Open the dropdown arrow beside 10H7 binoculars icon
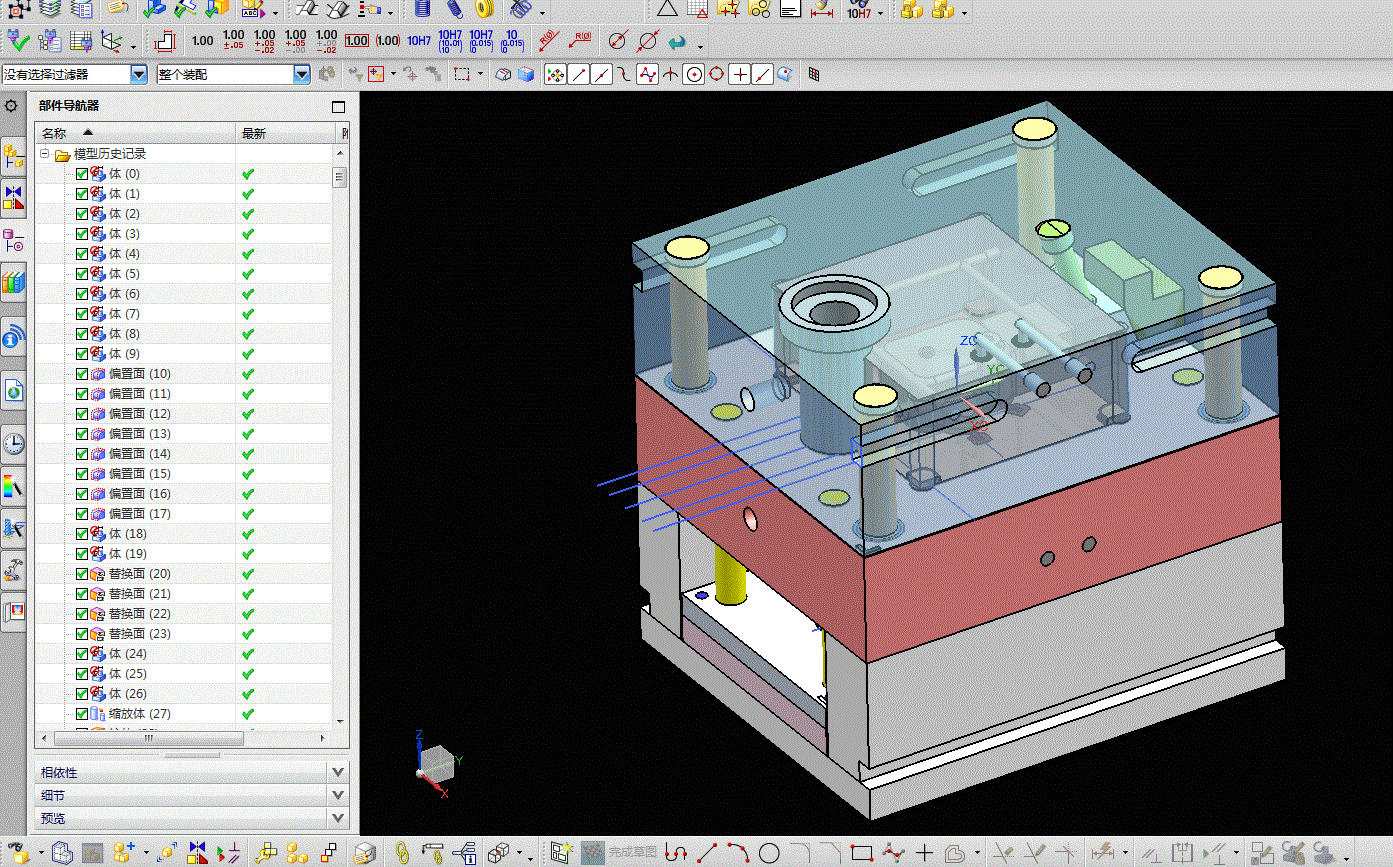Screen dimensions: 1393x867 coord(878,14)
